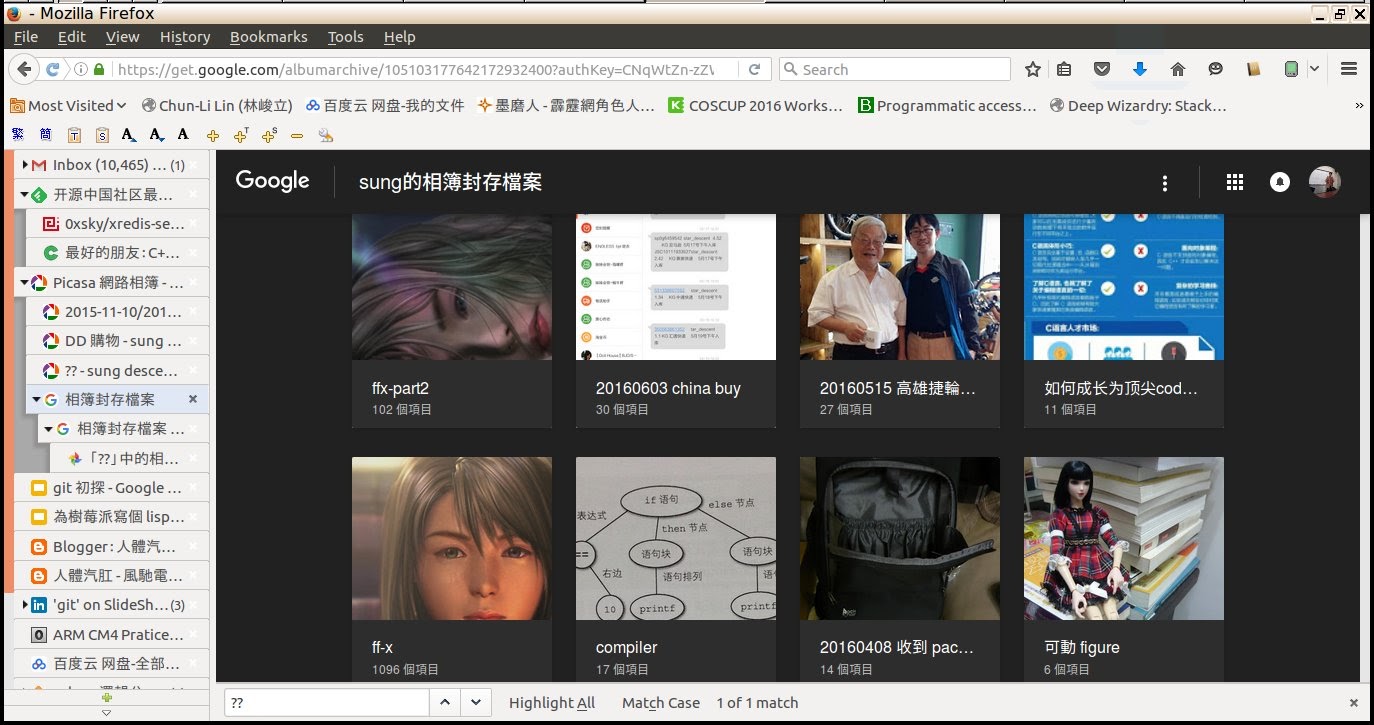This screenshot has height=725, width=1374.
Task: Show bookmarks list icon next to star
Action: [x=1064, y=70]
